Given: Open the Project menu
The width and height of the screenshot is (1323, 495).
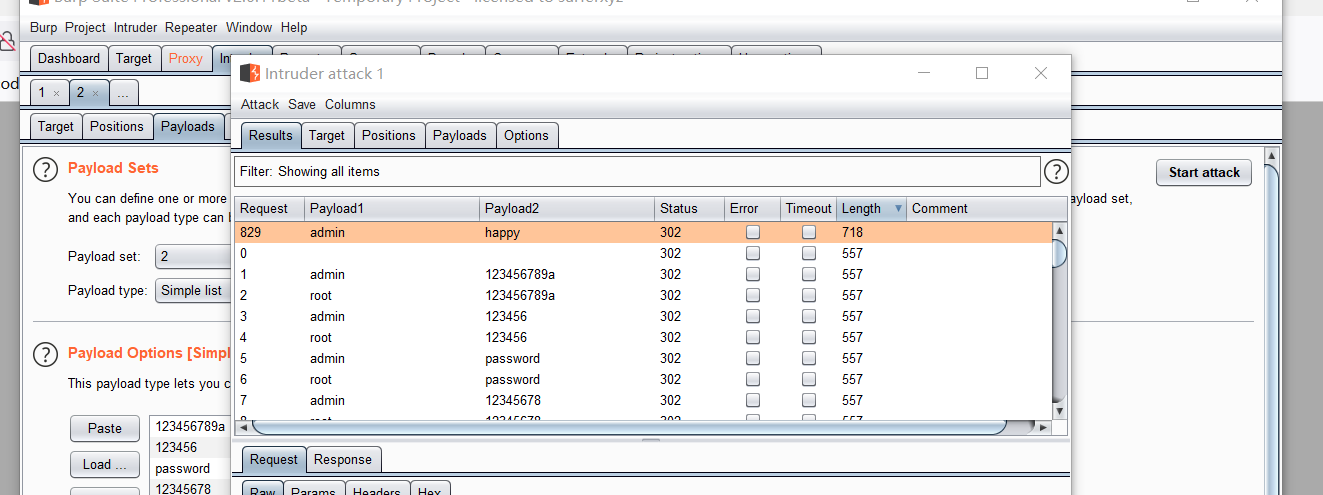Looking at the screenshot, I should pos(85,27).
